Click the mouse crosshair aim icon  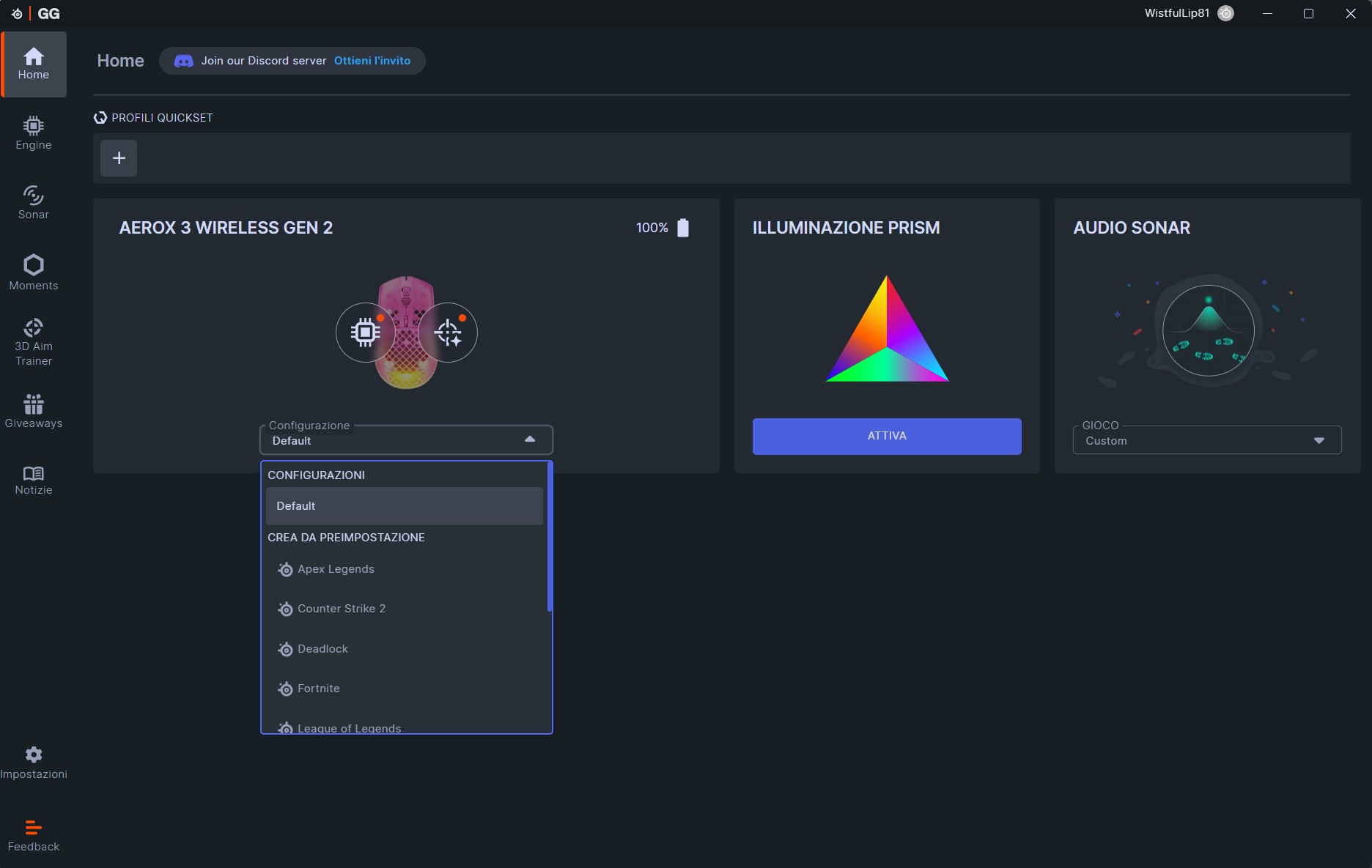[448, 333]
